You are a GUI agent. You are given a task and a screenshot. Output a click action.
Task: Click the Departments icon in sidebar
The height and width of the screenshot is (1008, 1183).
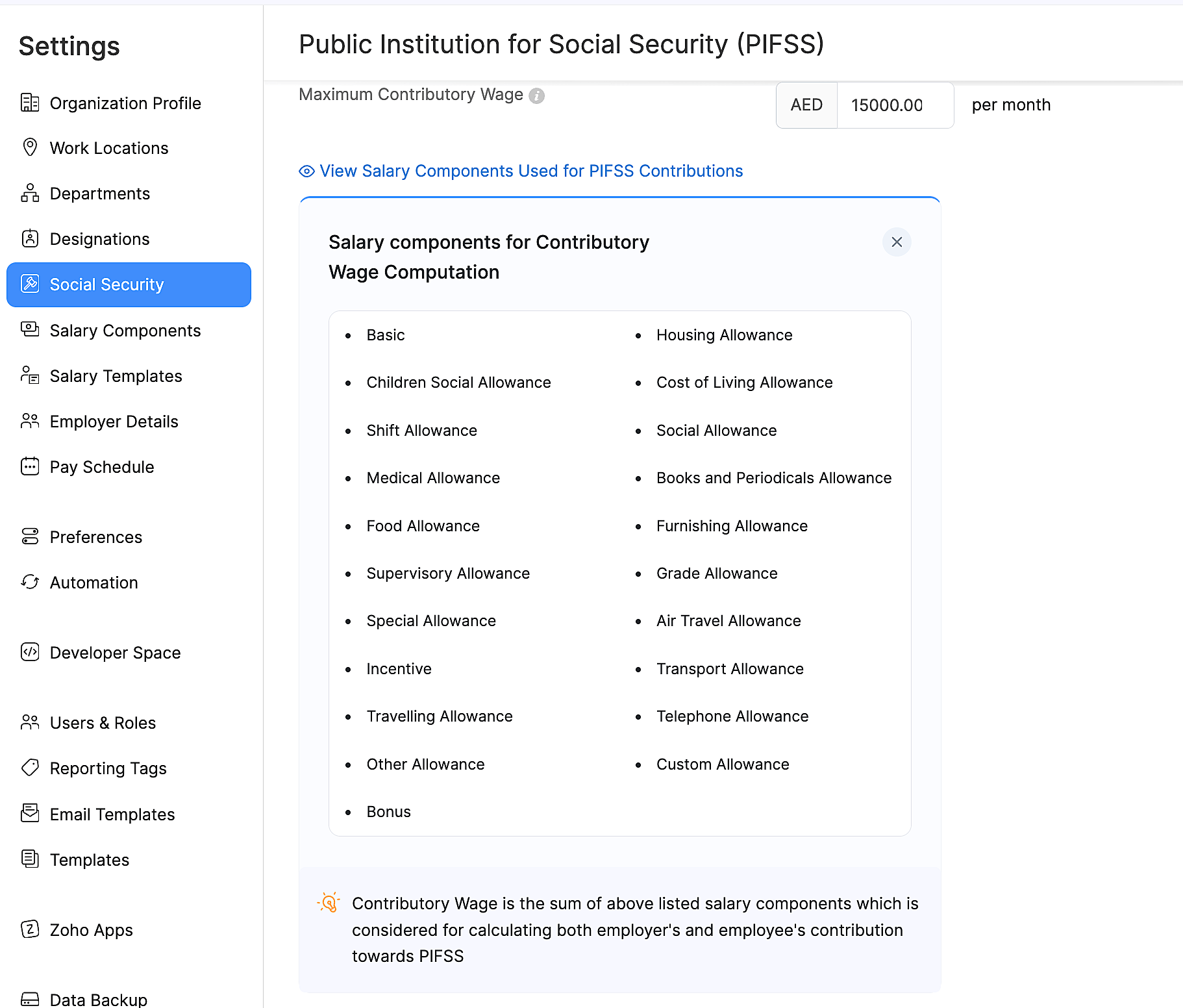pyautogui.click(x=30, y=193)
